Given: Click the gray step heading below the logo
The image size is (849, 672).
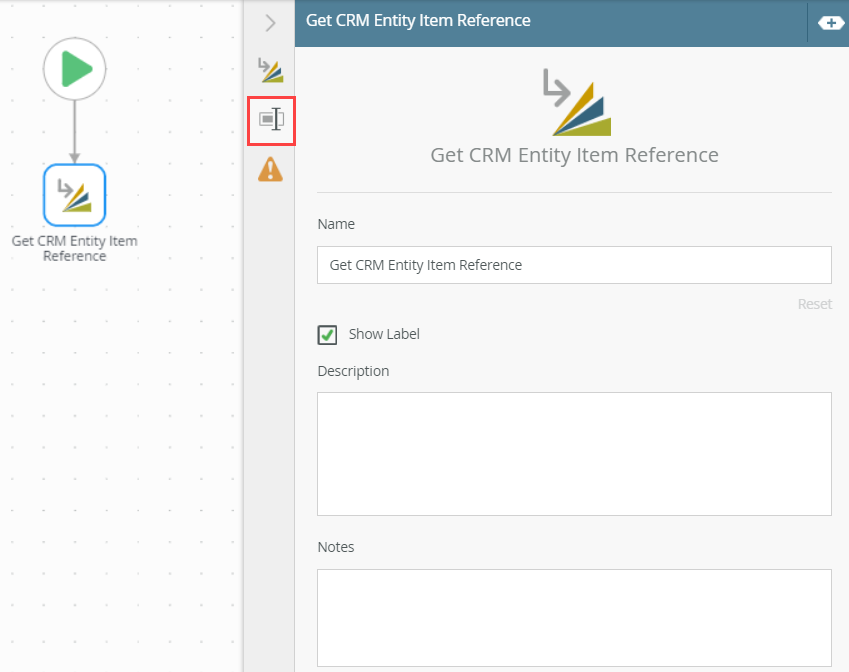Looking at the screenshot, I should coord(574,156).
